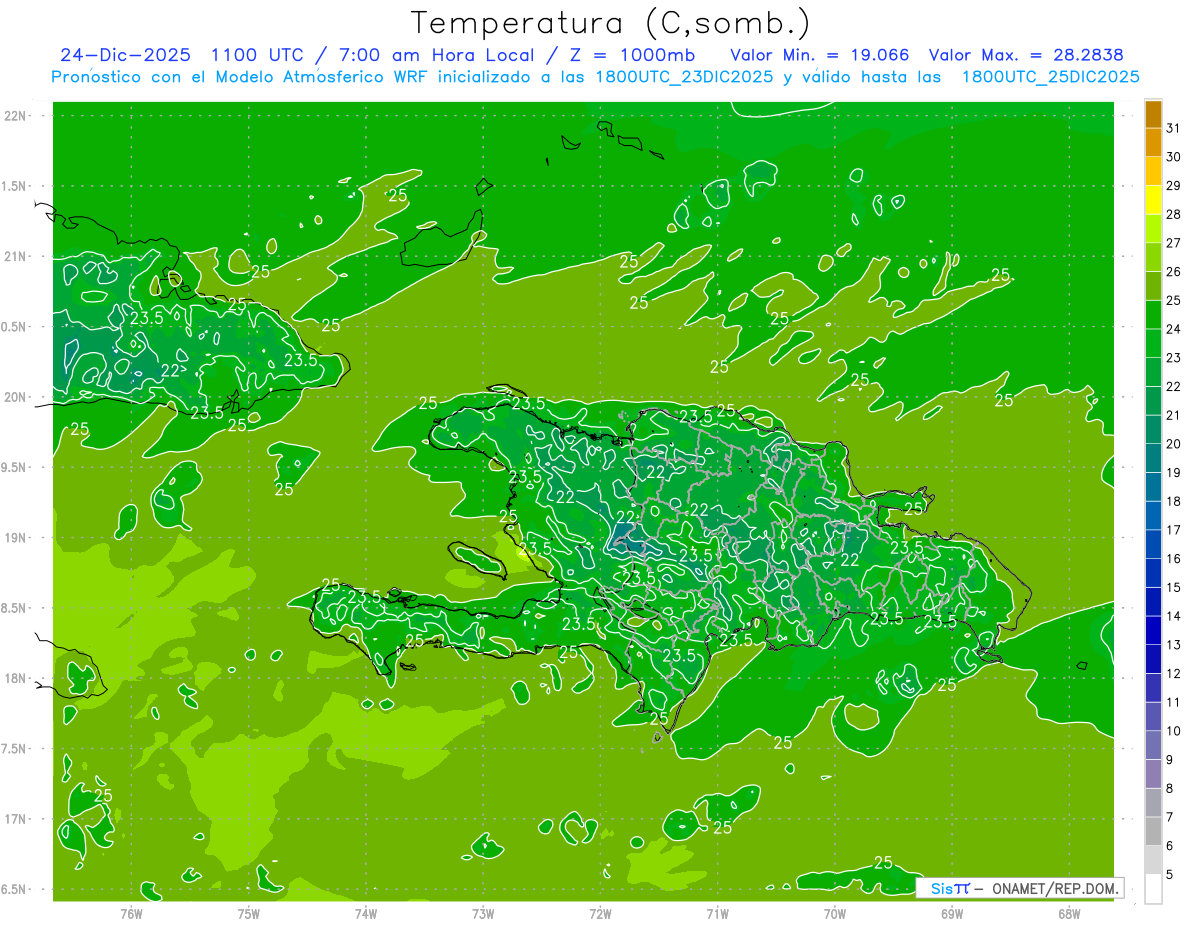Click the 5 label on the color scale
The image size is (1200, 927).
click(1170, 874)
